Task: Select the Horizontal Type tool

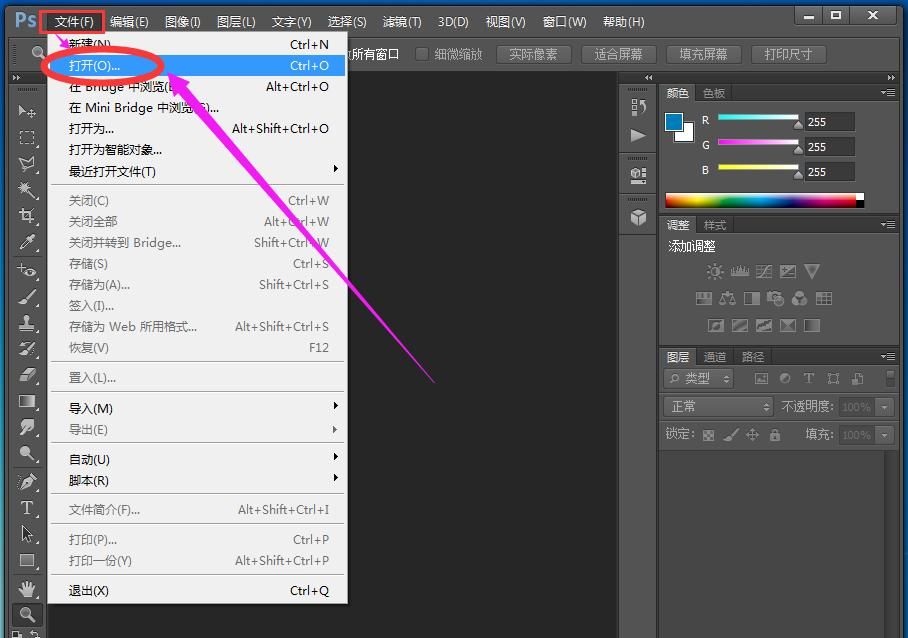Action: [27, 508]
